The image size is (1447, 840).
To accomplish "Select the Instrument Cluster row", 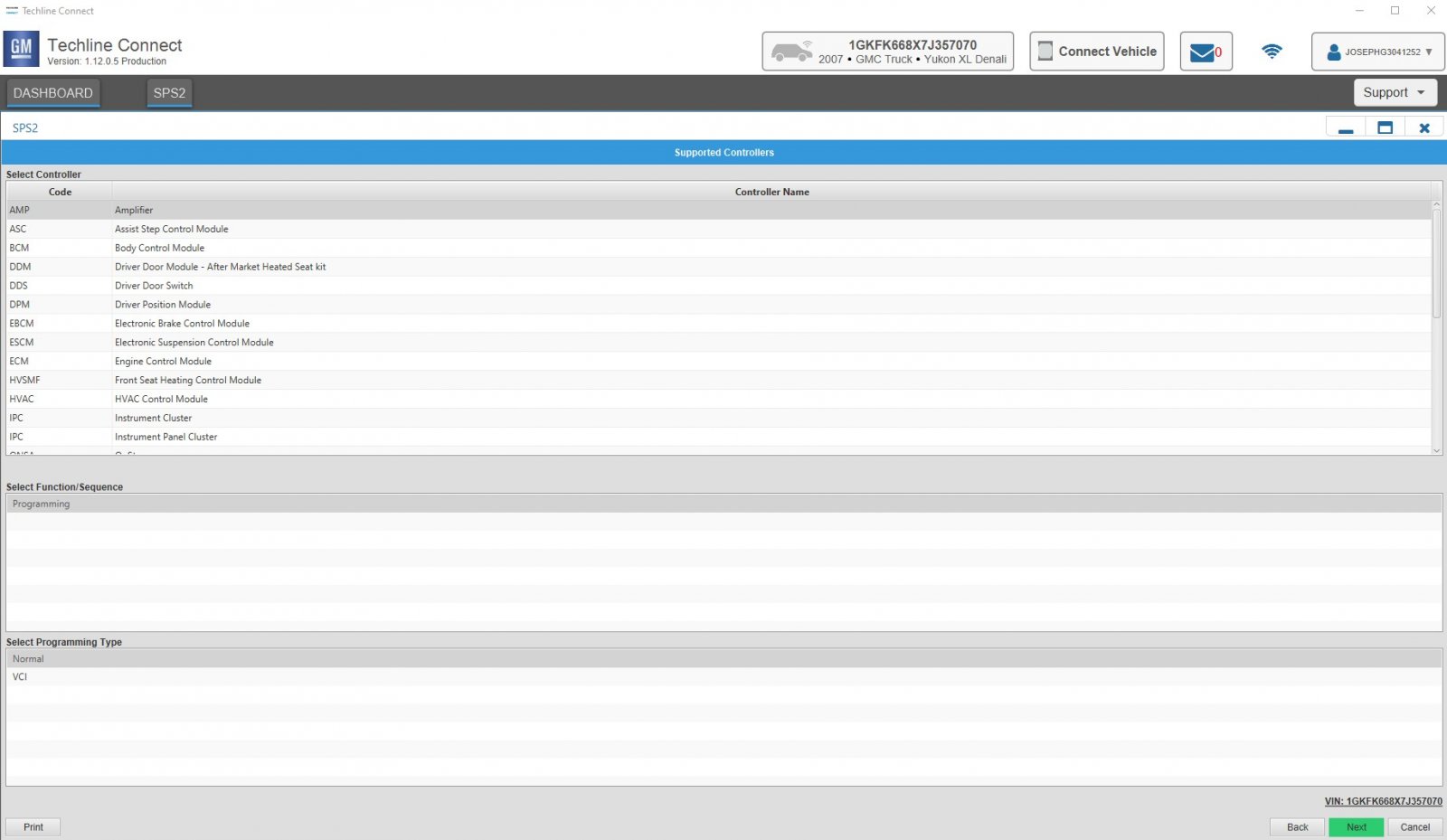I will click(719, 419).
